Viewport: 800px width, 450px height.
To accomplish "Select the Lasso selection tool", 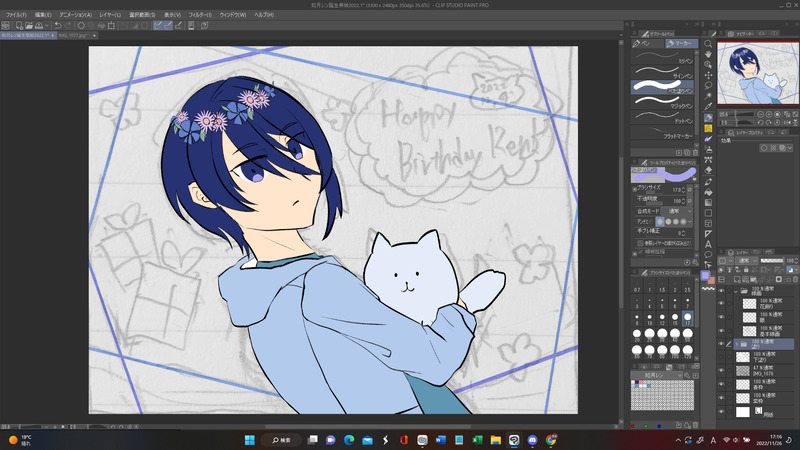I will pyautogui.click(x=708, y=86).
